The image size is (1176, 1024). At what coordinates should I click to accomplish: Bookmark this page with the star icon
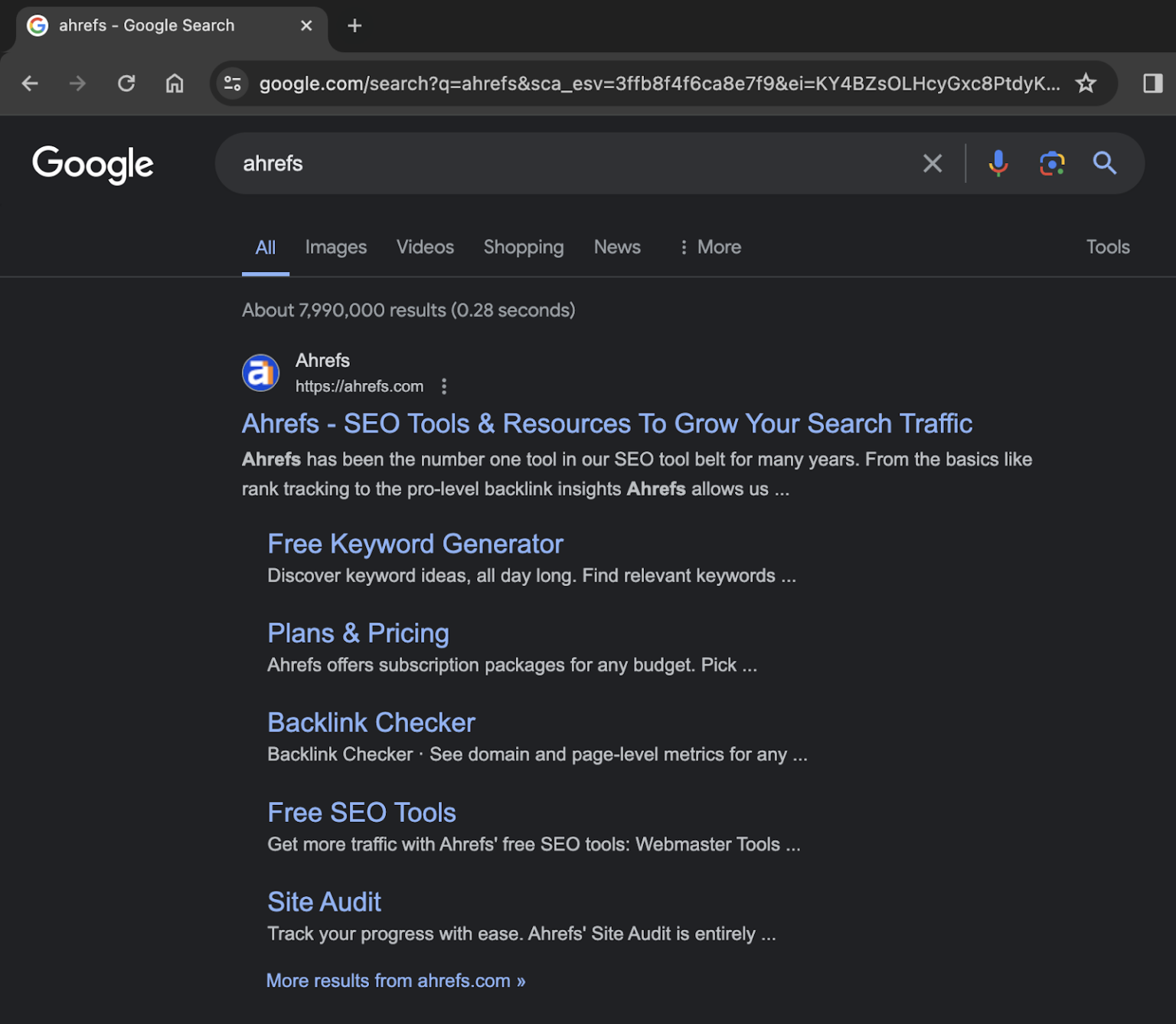point(1086,83)
